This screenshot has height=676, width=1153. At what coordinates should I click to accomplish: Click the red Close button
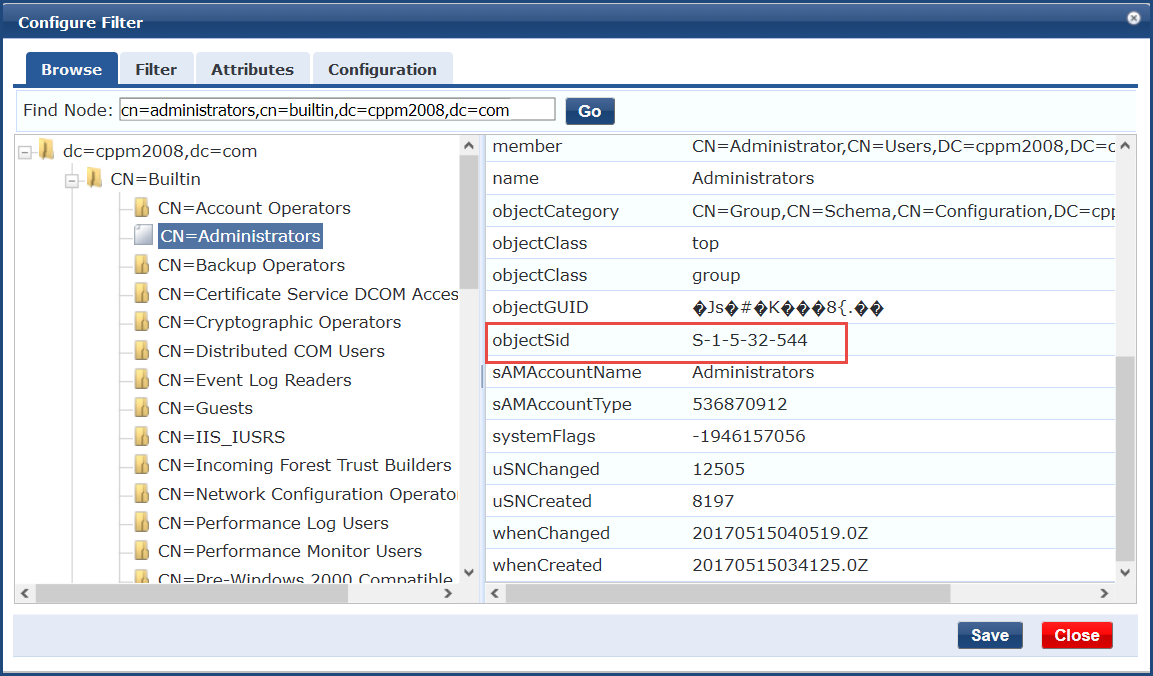1077,636
